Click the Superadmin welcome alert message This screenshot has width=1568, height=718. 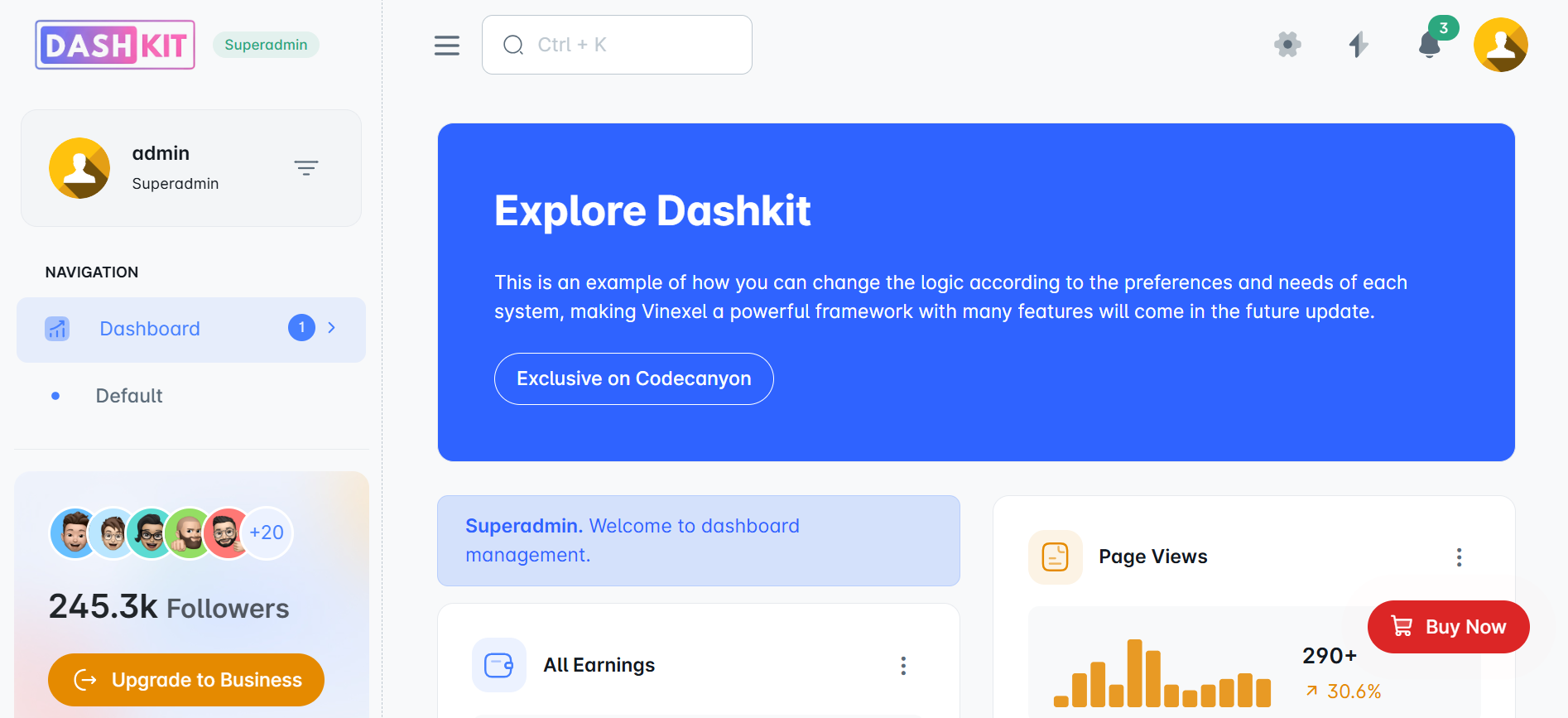[x=699, y=541]
